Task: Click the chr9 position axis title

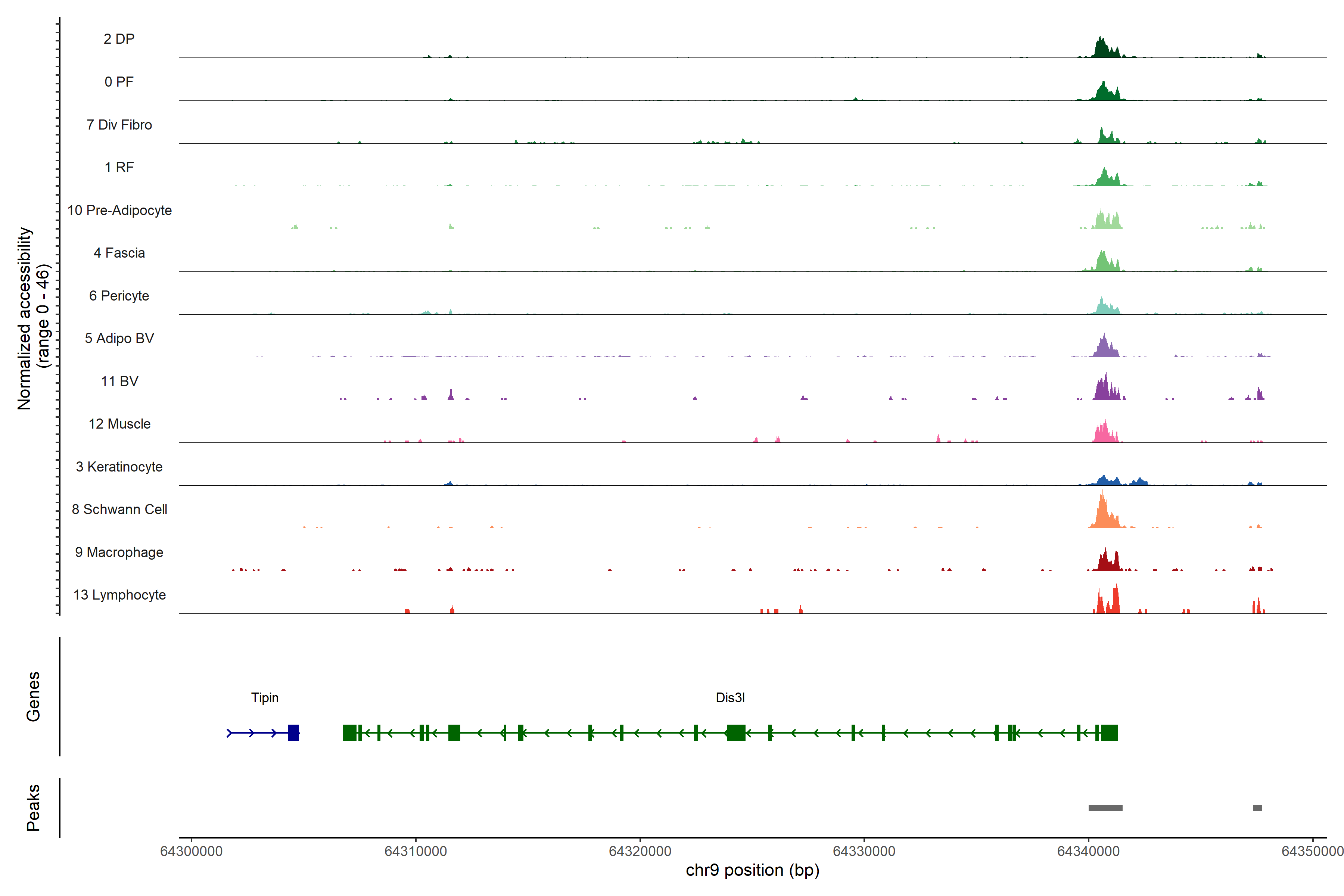Action: (x=752, y=870)
